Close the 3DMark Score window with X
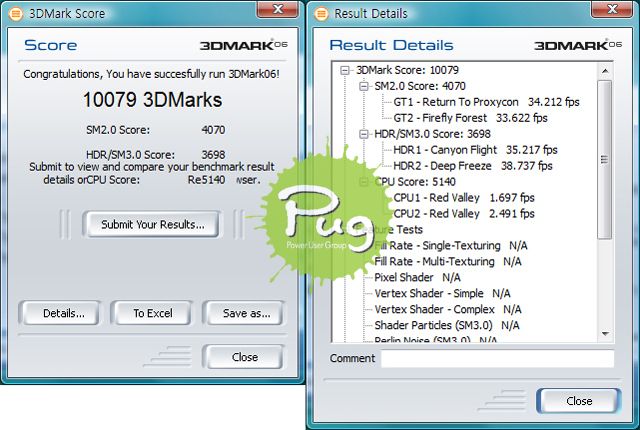640x430 pixels. pyautogui.click(x=278, y=9)
